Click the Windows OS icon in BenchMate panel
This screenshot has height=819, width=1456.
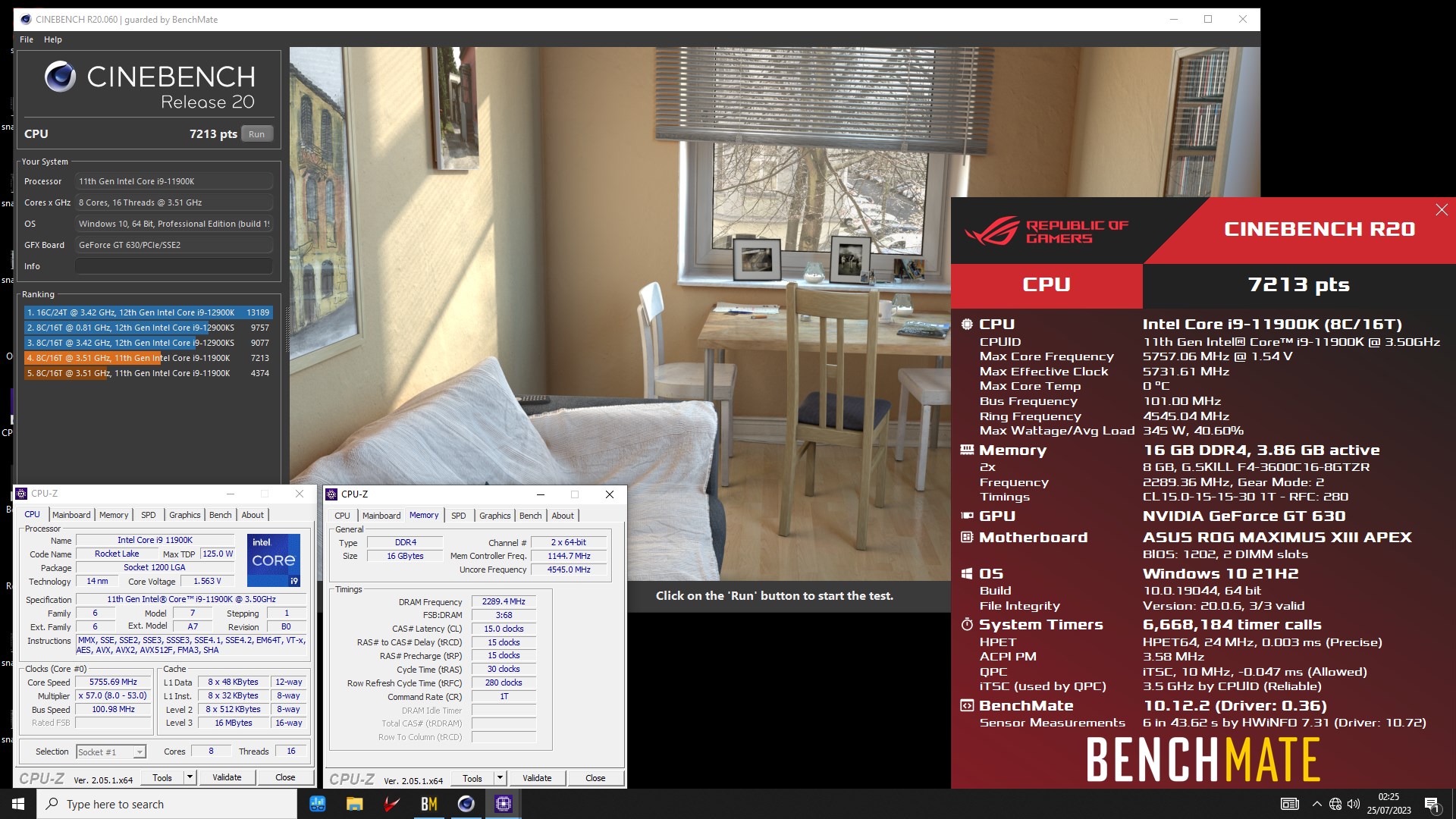point(967,574)
